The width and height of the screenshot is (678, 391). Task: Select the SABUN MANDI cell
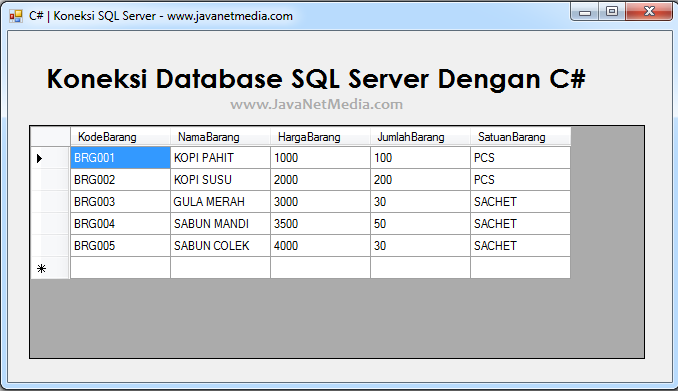point(220,224)
